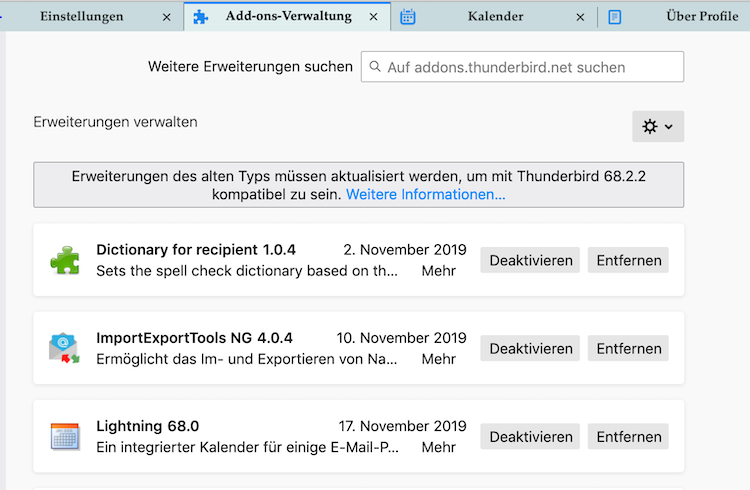Remove the Lightning extension
750x490 pixels.
coord(629,436)
